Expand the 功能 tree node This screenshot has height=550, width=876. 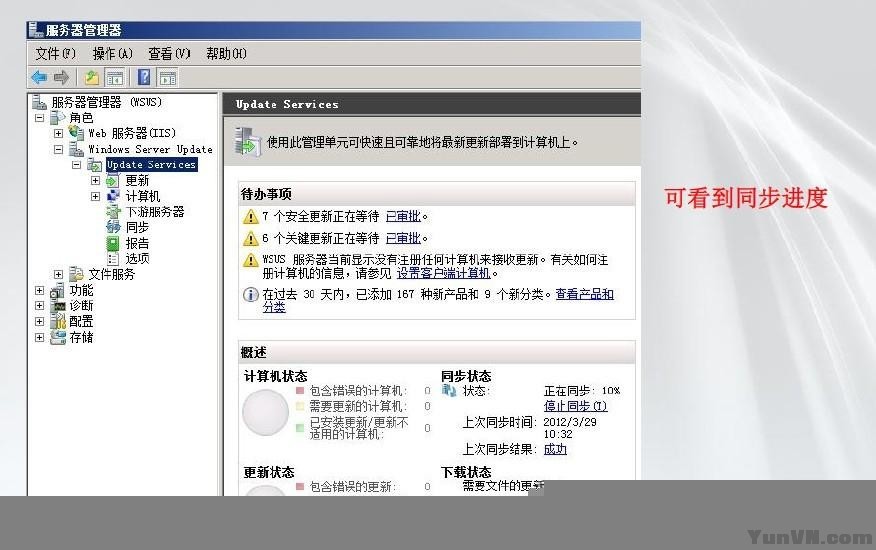click(39, 290)
